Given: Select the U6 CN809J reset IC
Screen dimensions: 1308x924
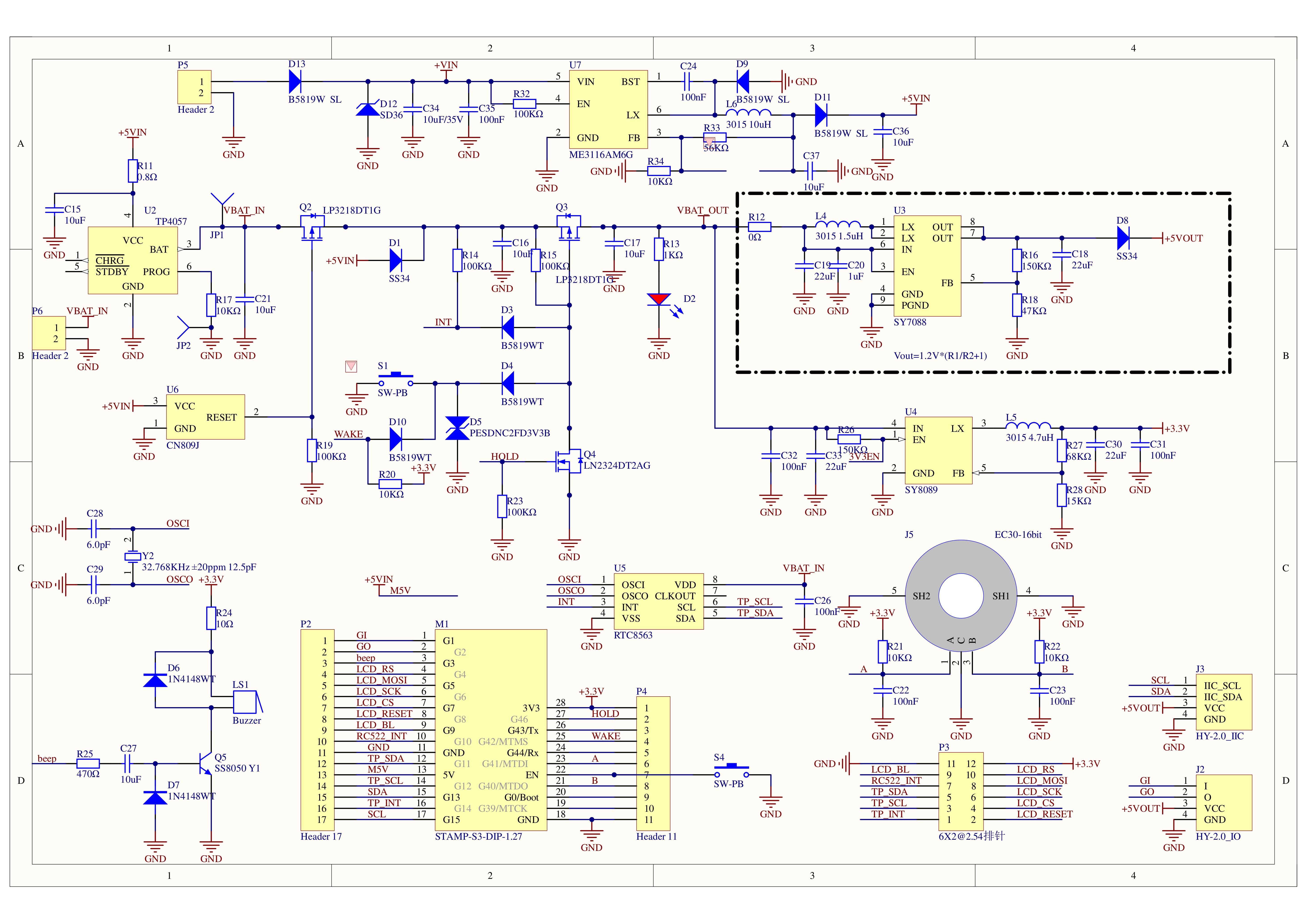Looking at the screenshot, I should 206,417.
